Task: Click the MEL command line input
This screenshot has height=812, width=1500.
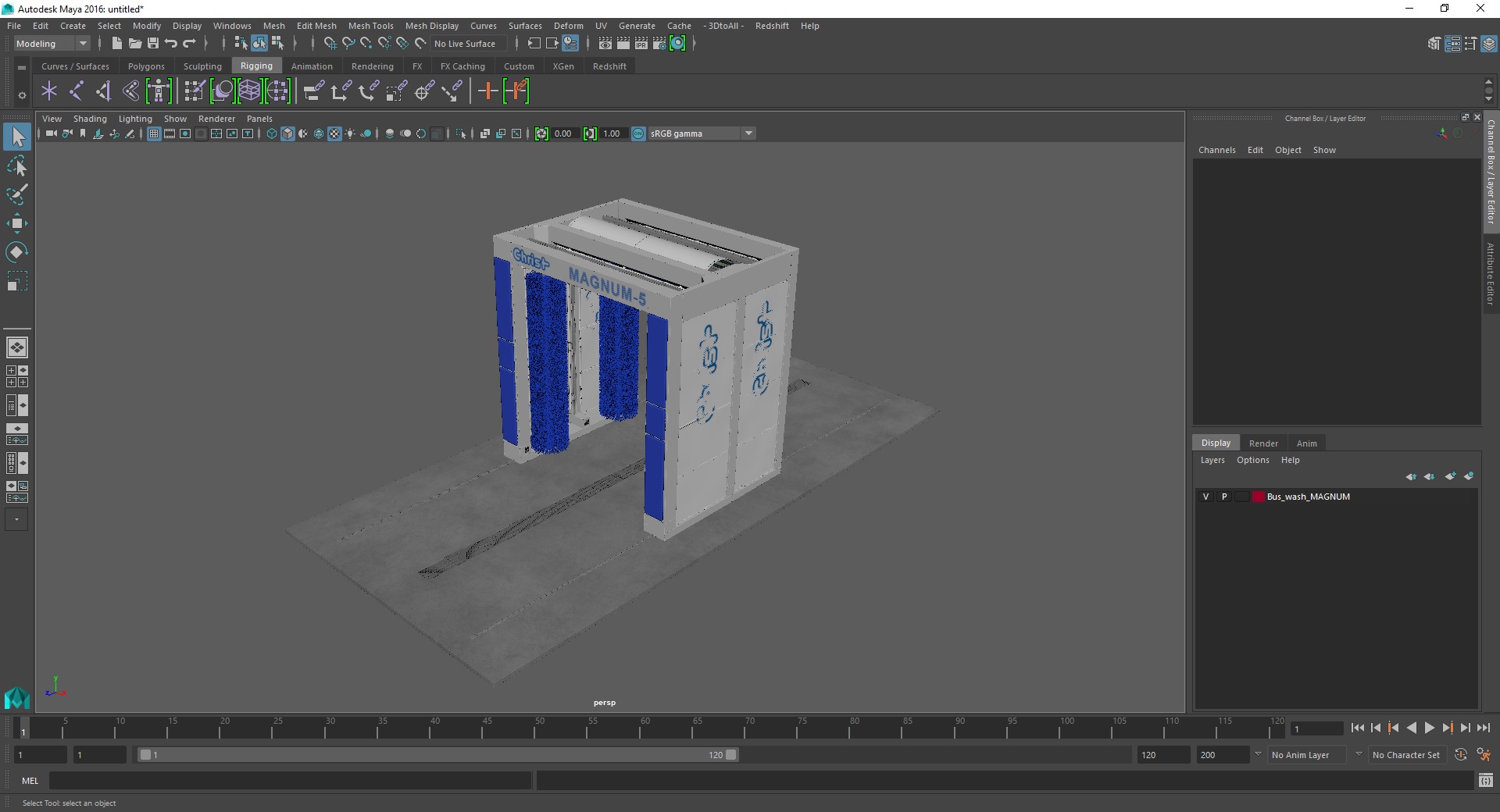Action: (x=291, y=780)
